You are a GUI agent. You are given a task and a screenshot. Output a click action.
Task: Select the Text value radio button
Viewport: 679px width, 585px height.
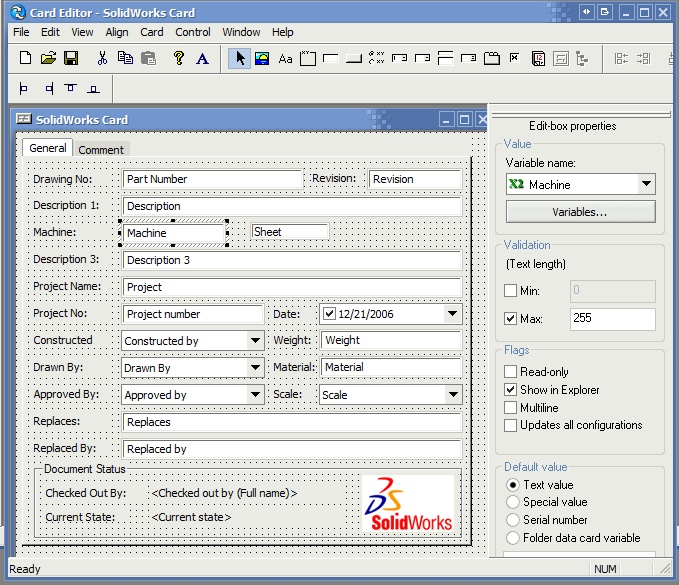pyautogui.click(x=513, y=485)
